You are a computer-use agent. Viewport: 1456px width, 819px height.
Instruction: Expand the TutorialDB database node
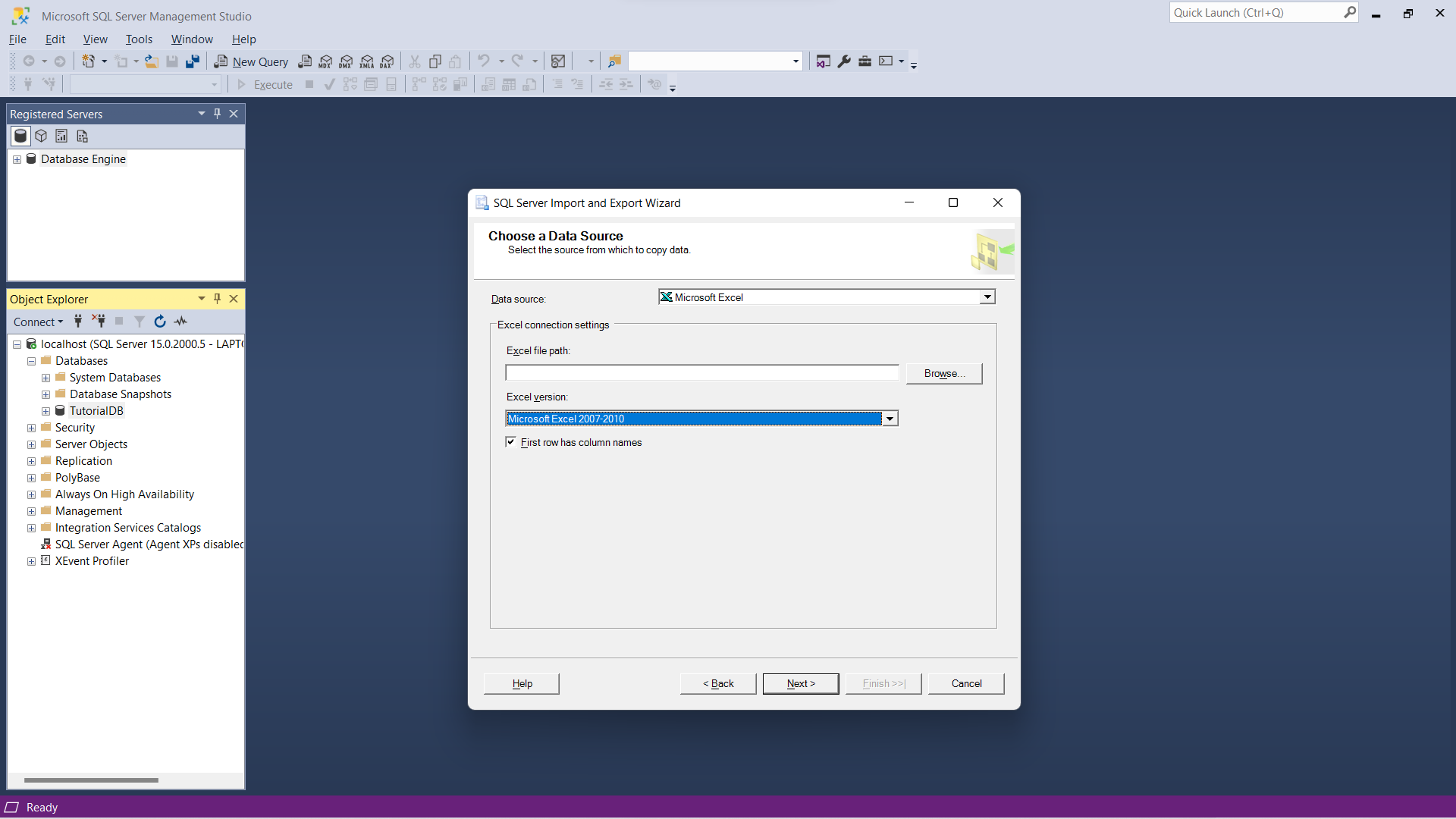coord(45,411)
